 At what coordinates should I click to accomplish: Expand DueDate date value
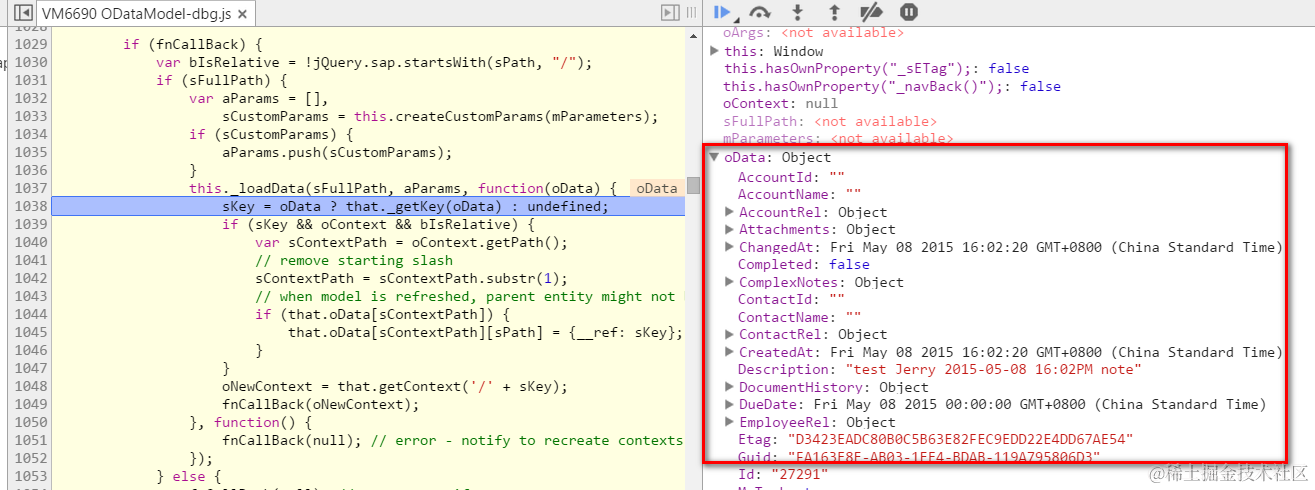click(729, 404)
